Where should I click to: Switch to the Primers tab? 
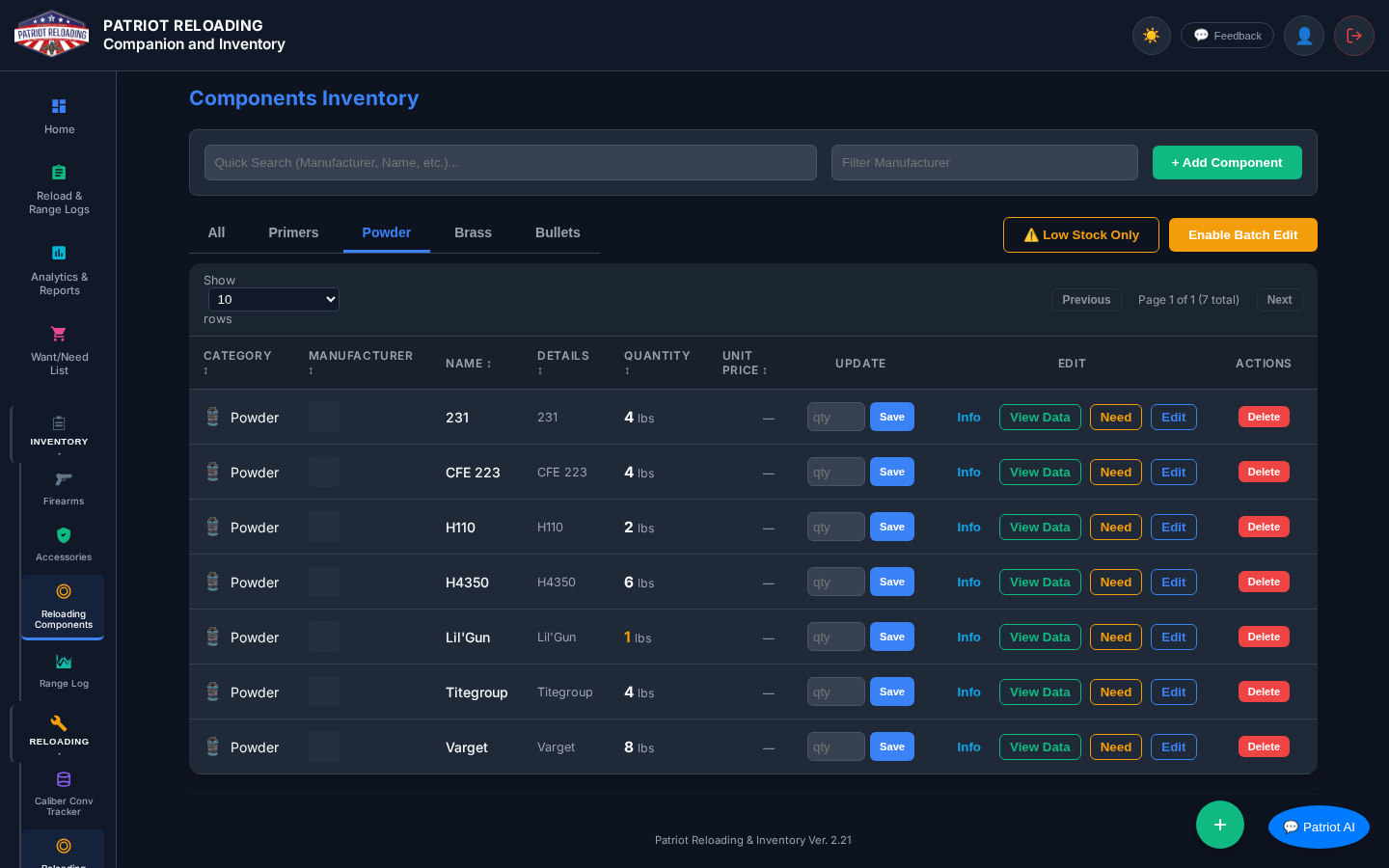pos(293,232)
